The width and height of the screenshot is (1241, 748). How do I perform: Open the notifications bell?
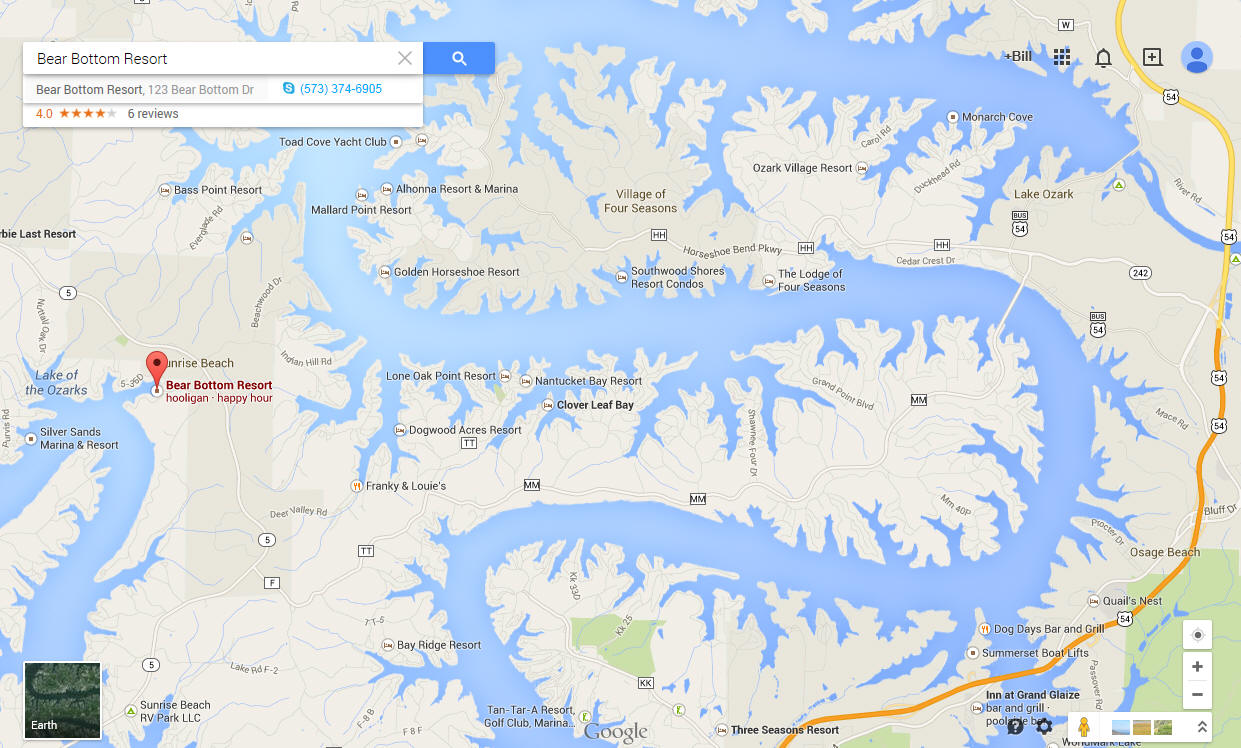pyautogui.click(x=1103, y=57)
